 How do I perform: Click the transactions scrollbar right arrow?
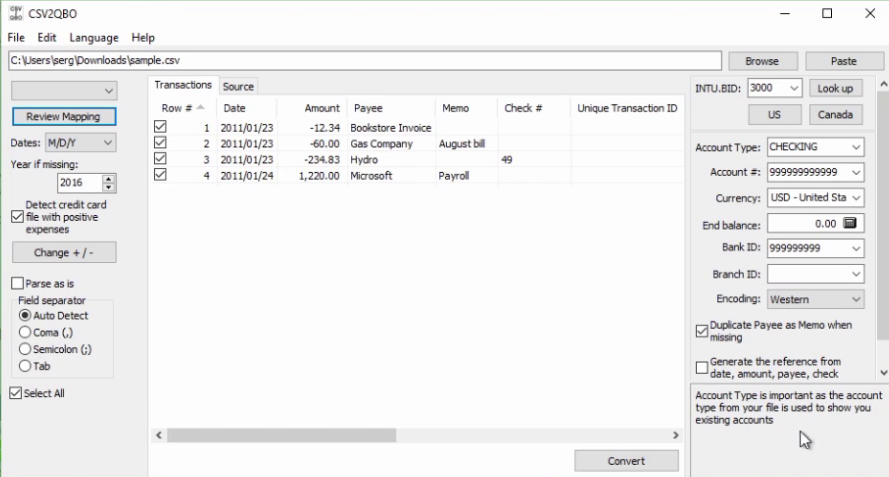point(675,435)
